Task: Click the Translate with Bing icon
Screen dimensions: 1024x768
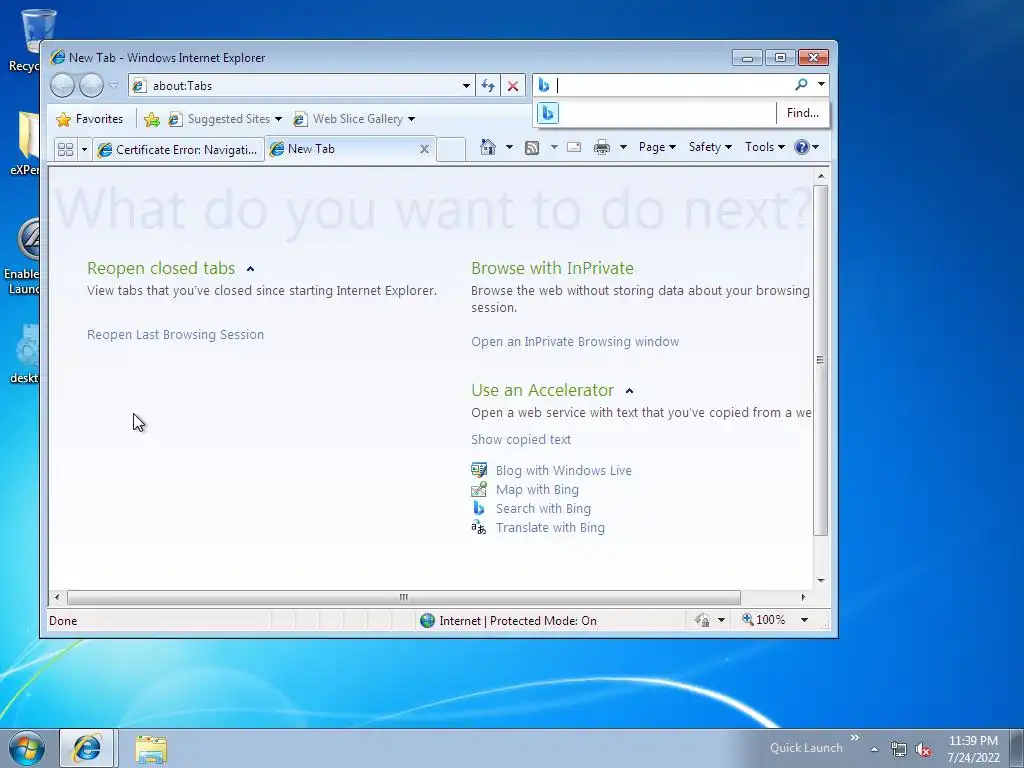Action: (479, 527)
